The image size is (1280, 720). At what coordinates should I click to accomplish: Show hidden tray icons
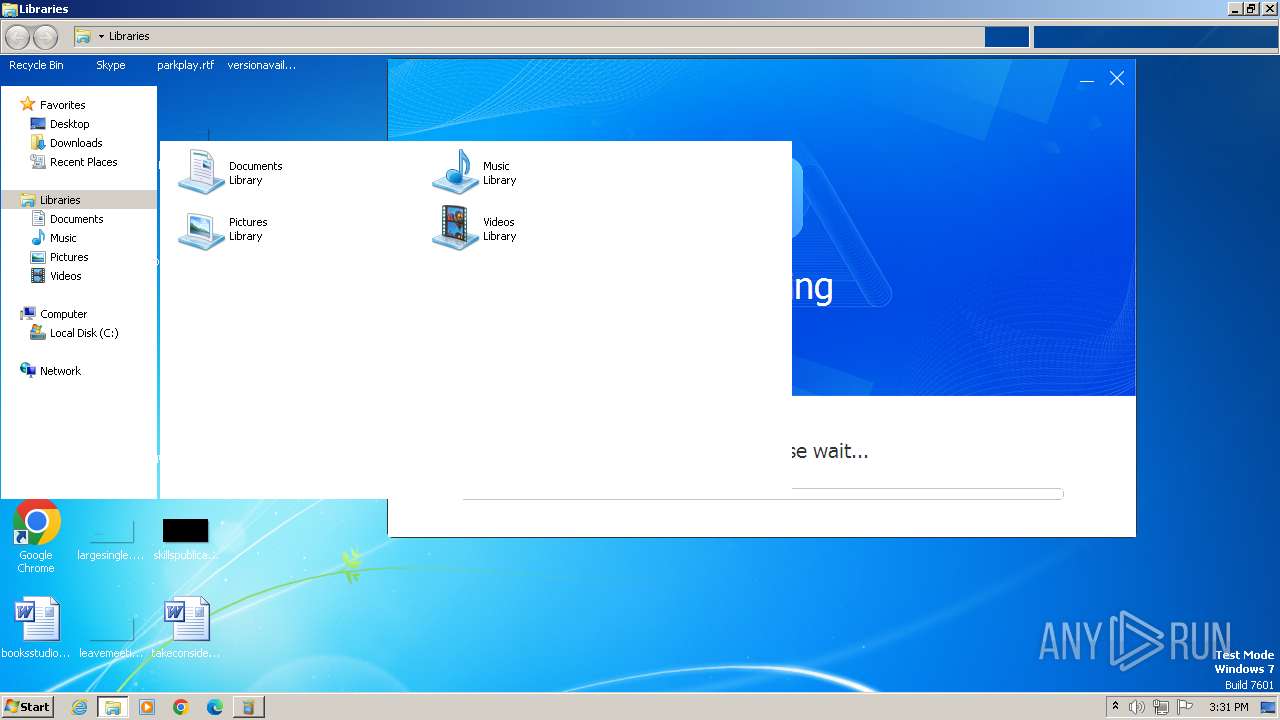point(1115,707)
